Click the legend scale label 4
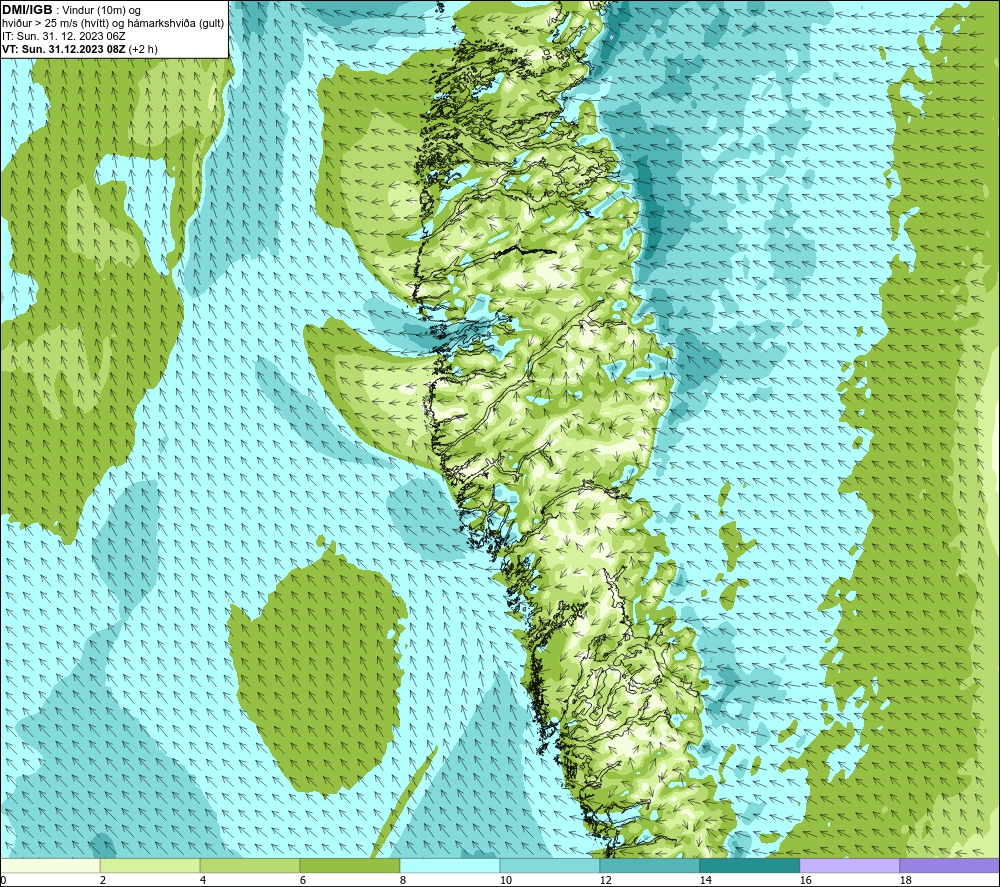The width and height of the screenshot is (1000, 887). 203,881
